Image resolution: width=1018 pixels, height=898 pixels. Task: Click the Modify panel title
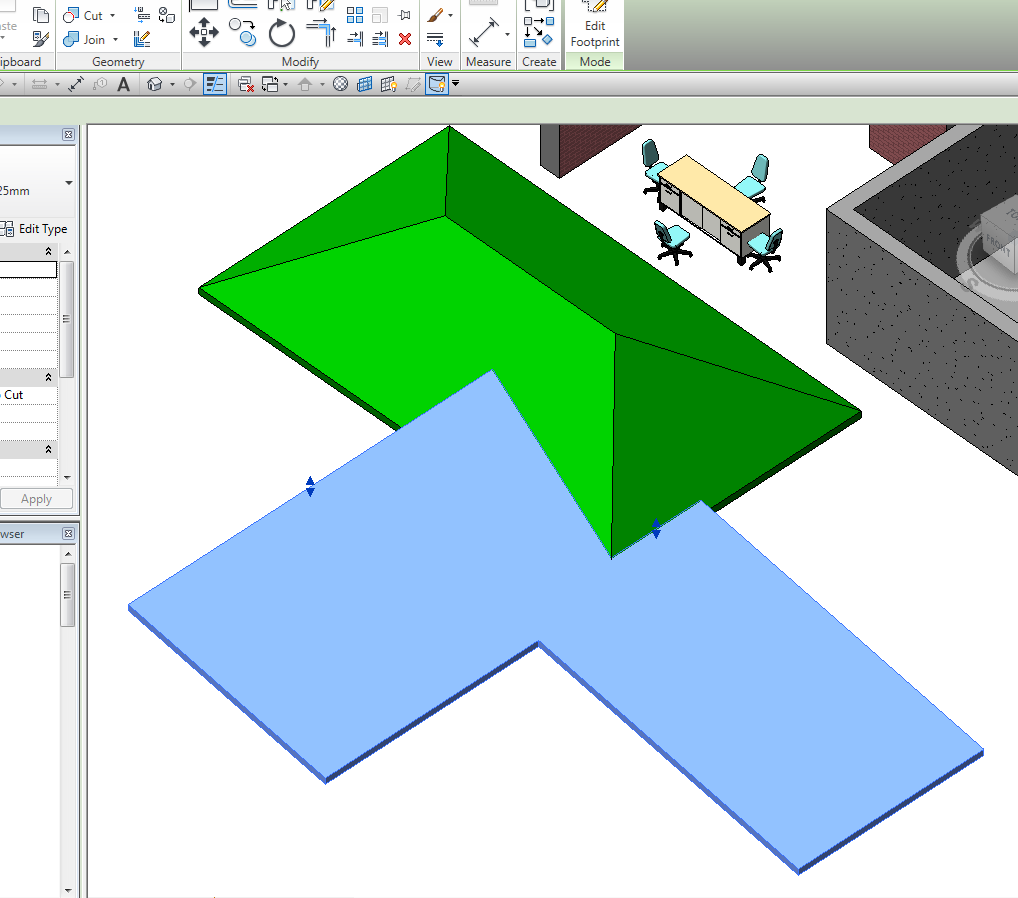[300, 62]
